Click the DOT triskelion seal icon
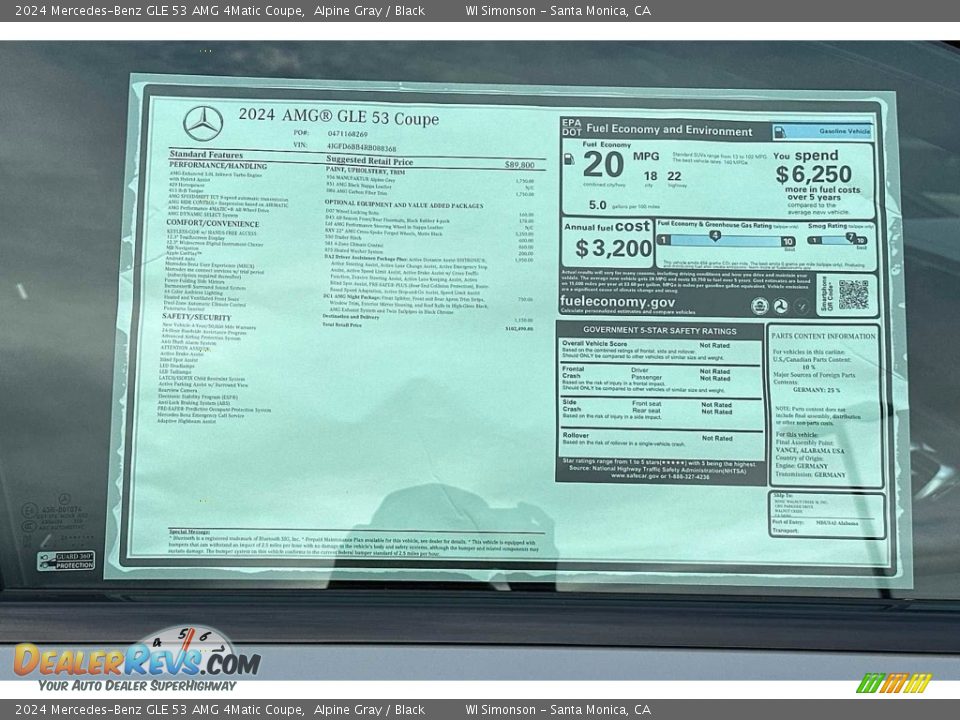Image resolution: width=960 pixels, height=720 pixels. (x=781, y=306)
